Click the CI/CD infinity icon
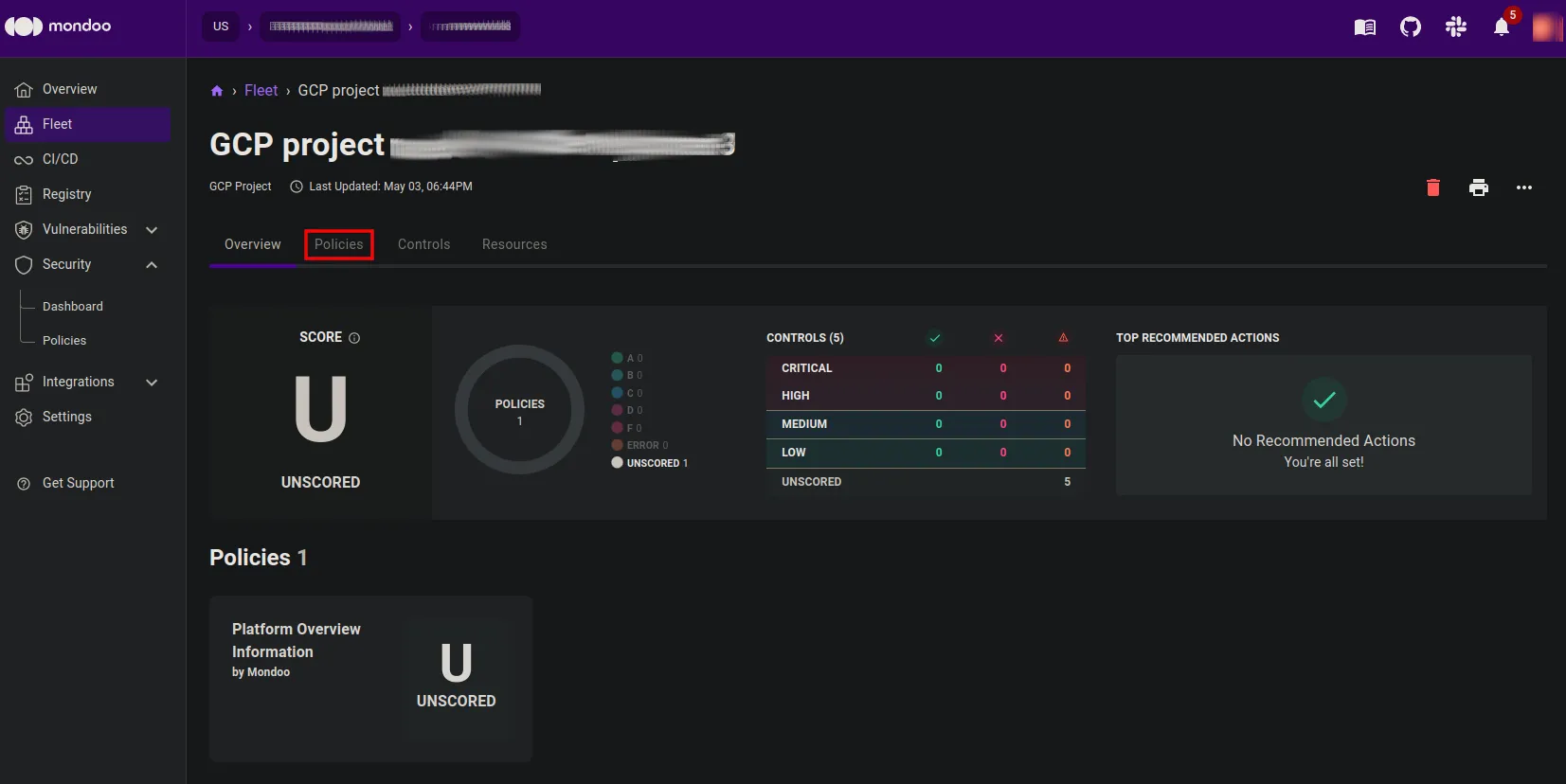 24,160
